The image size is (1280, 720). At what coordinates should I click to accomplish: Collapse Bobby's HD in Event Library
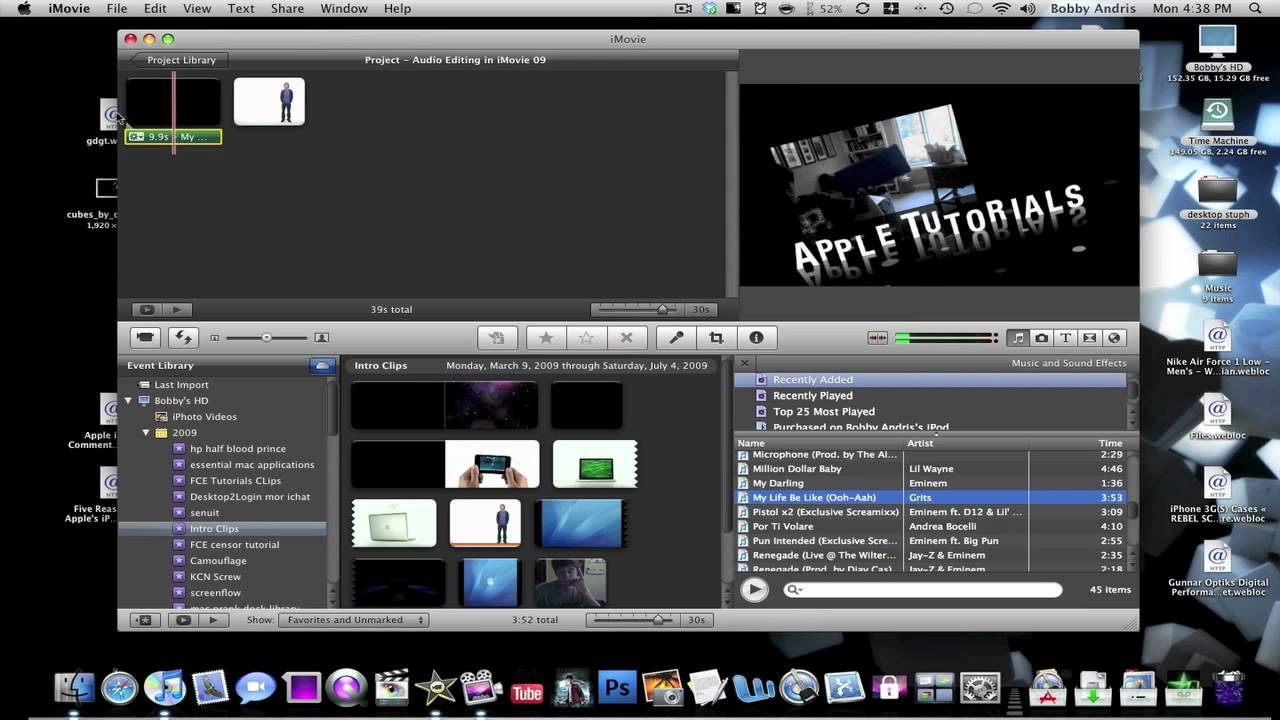coord(128,401)
